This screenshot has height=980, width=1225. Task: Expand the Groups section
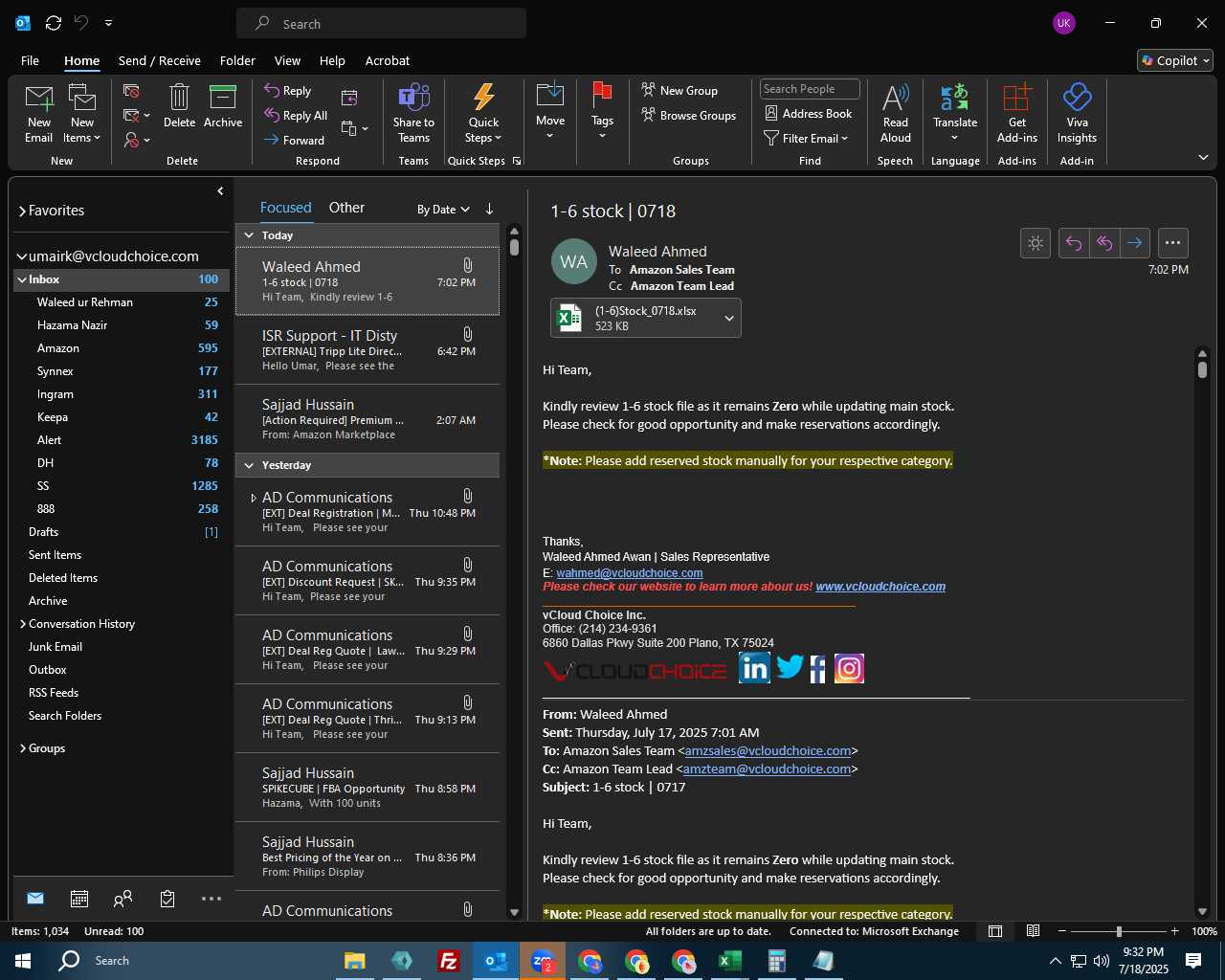click(x=23, y=748)
